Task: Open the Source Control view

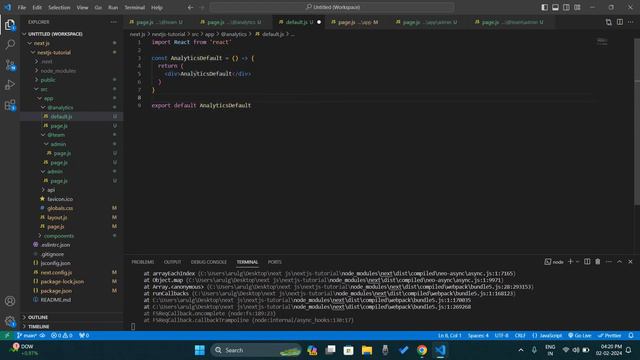Action: click(x=10, y=64)
